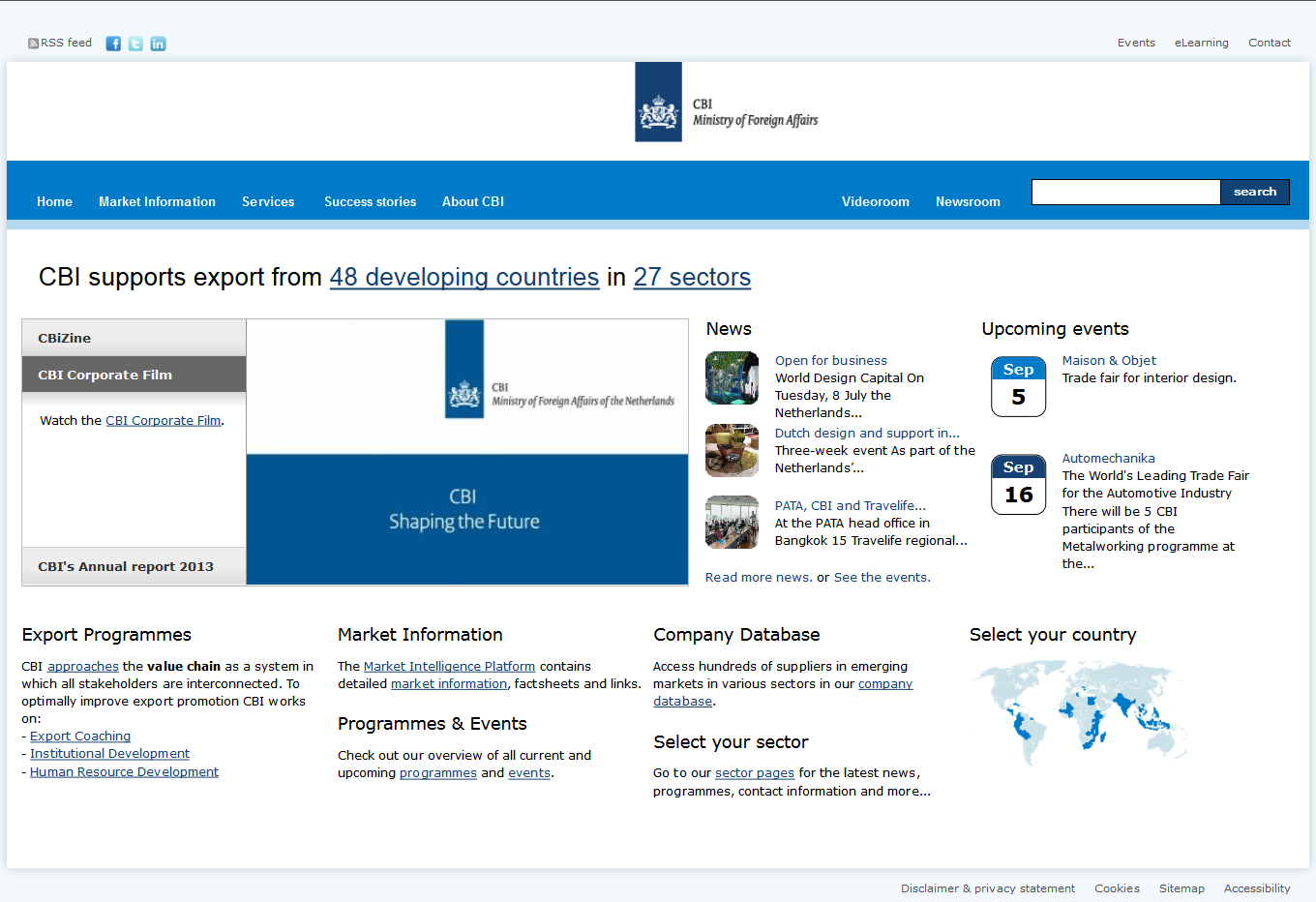Expand the CBiZine accordion section
This screenshot has height=902, width=1316.
pyautogui.click(x=134, y=338)
